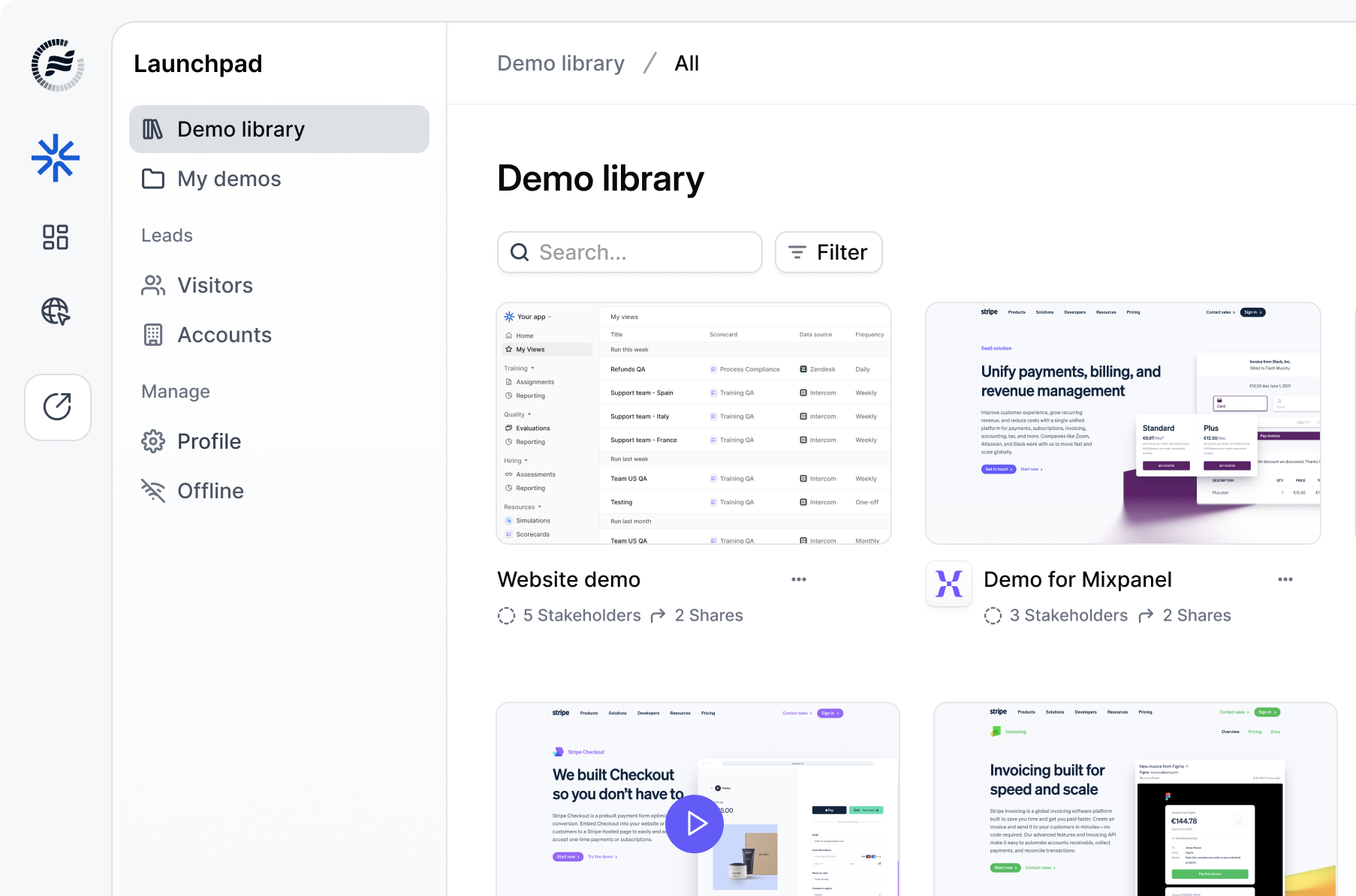Click the Mixpanel logo beside the demo title
This screenshot has height=896, width=1356.
point(948,584)
